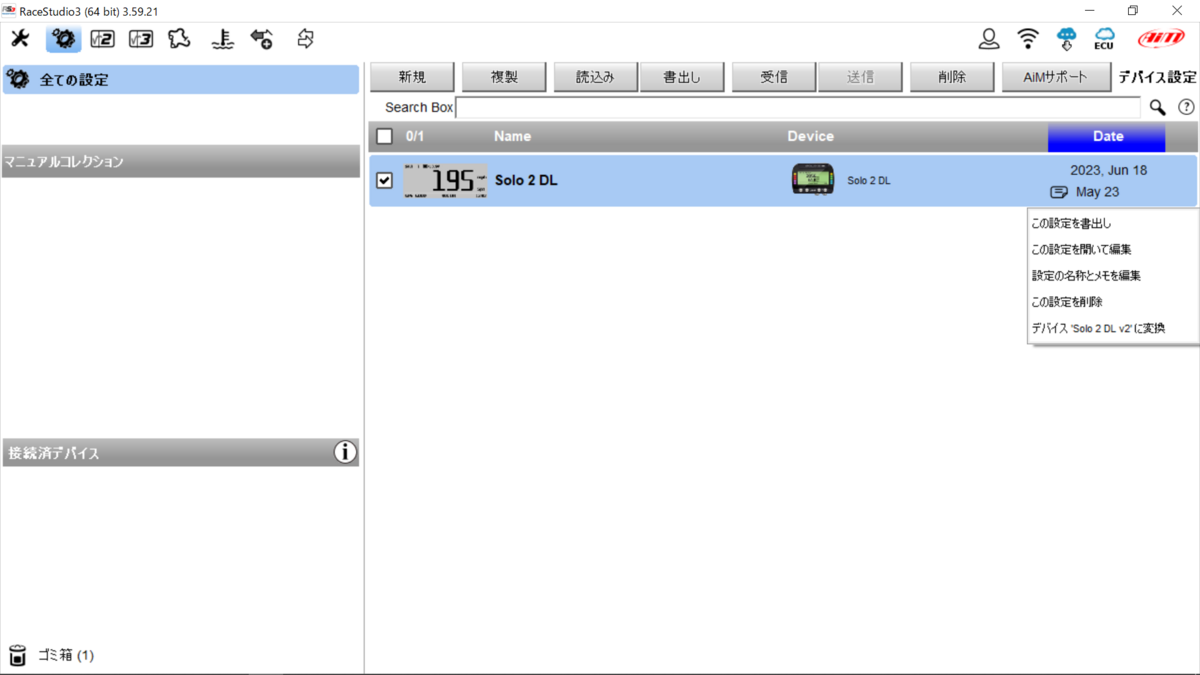The height and width of the screenshot is (675, 1200).
Task: Click the small Solo 2 DL device label
Action: [868, 181]
